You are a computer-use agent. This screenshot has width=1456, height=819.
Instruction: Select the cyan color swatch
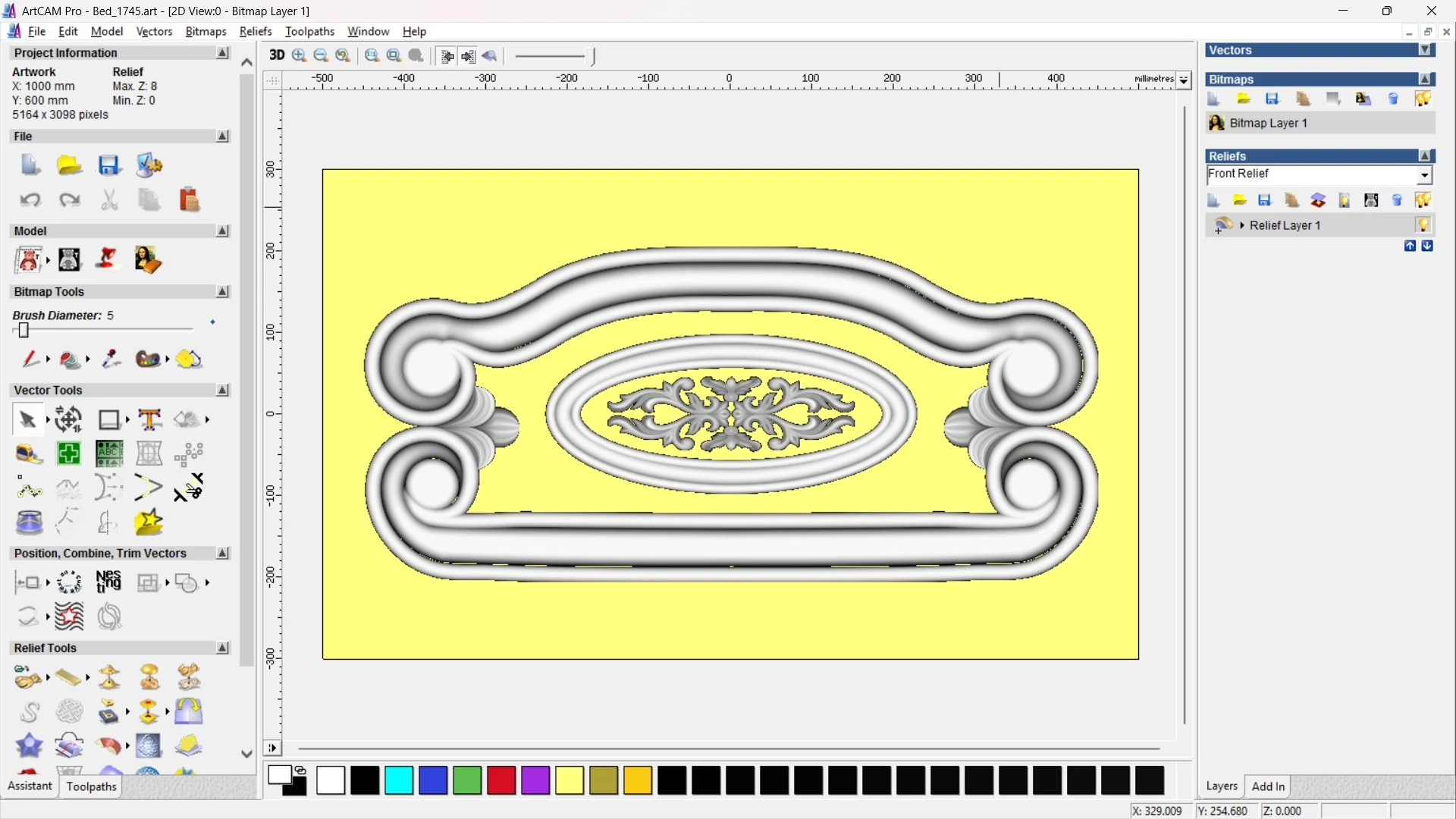click(x=399, y=780)
